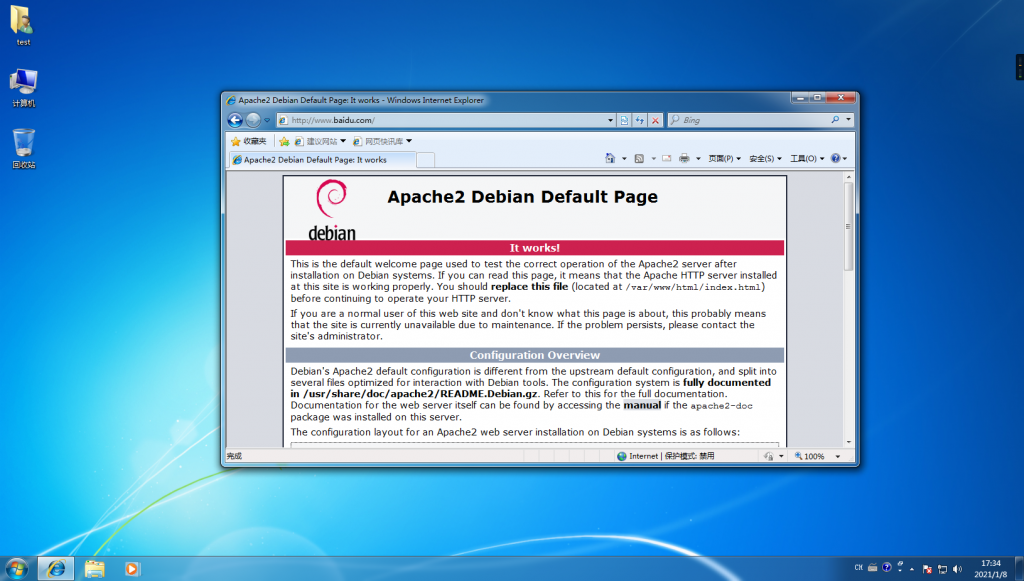Open the Favorites (收藏夹) button
The height and width of the screenshot is (581, 1024).
pos(249,141)
